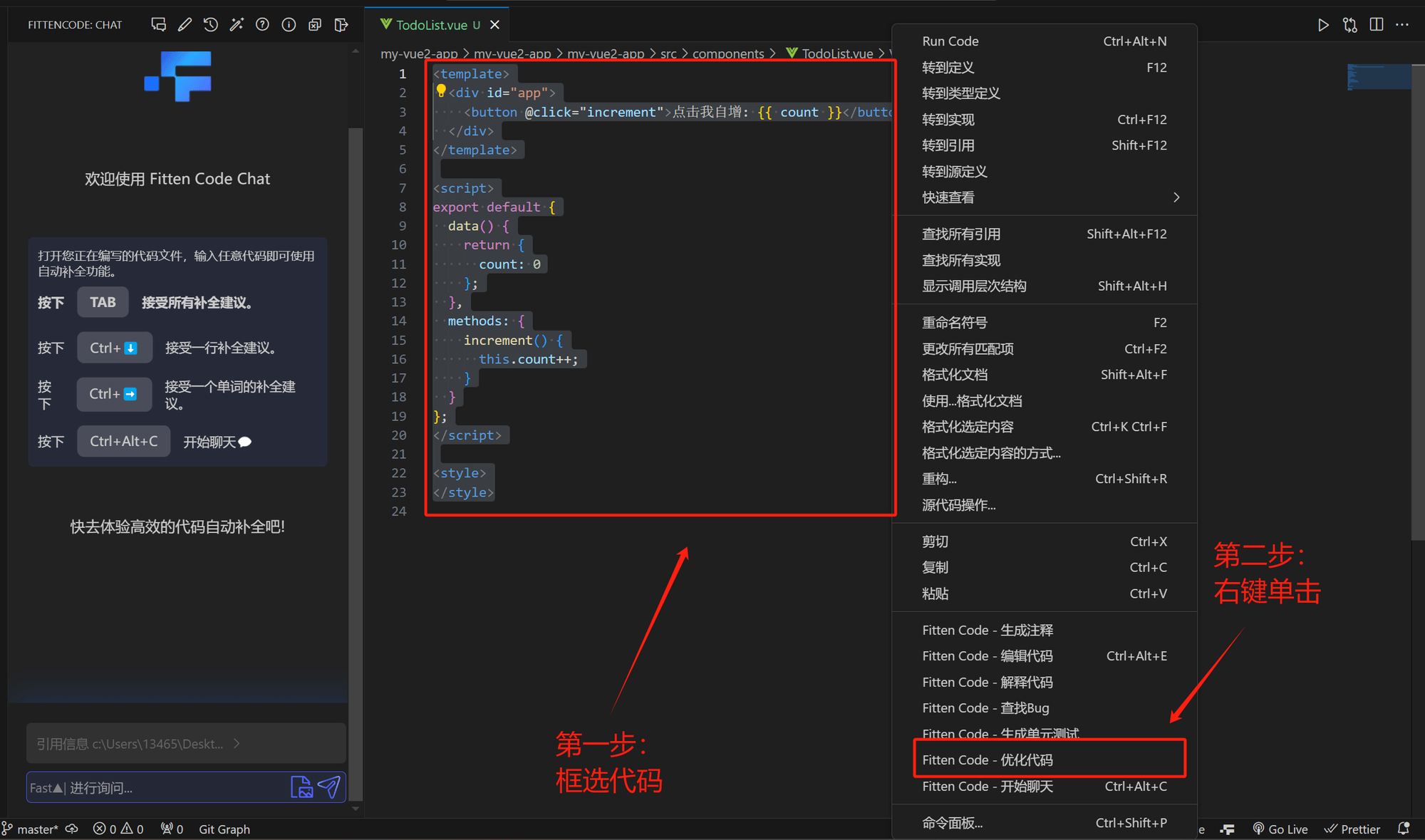Expand the 引用信息 reference chevron
This screenshot has height=840, width=1425.
pyautogui.click(x=237, y=744)
